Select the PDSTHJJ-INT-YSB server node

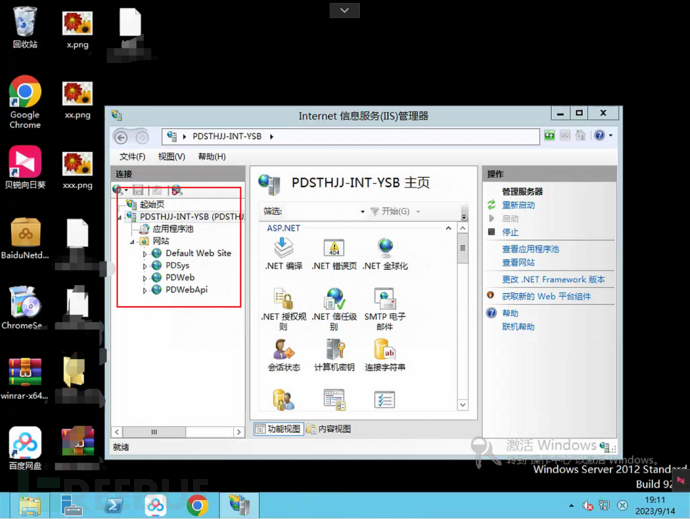click(x=191, y=217)
